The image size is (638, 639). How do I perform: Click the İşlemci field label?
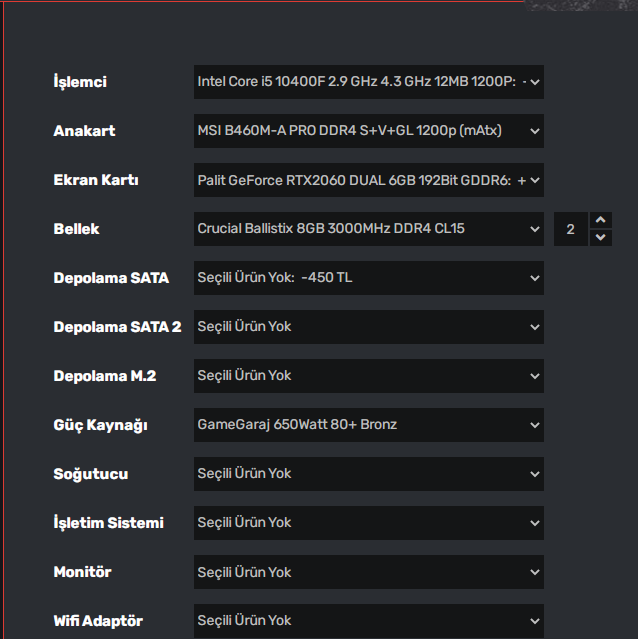[80, 82]
